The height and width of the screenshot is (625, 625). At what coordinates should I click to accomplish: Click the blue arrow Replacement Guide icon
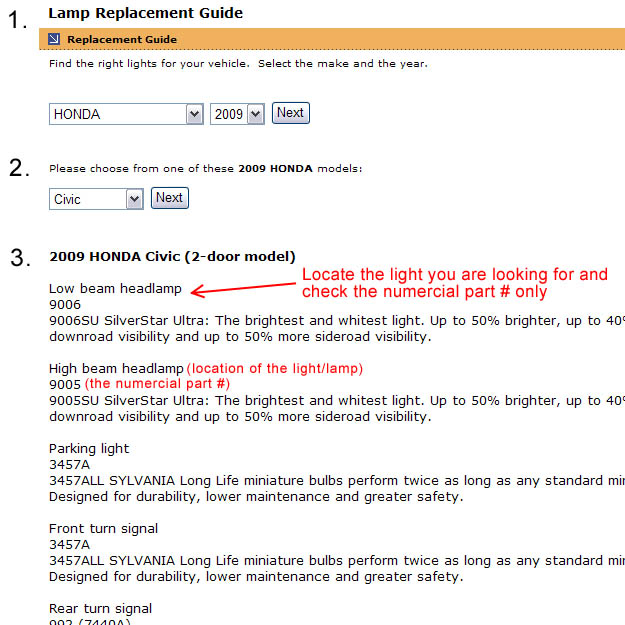pos(54,39)
